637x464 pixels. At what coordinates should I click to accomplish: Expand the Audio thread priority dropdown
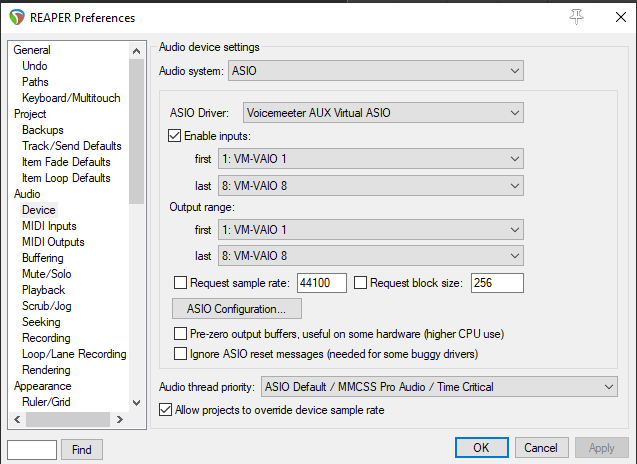[438, 387]
